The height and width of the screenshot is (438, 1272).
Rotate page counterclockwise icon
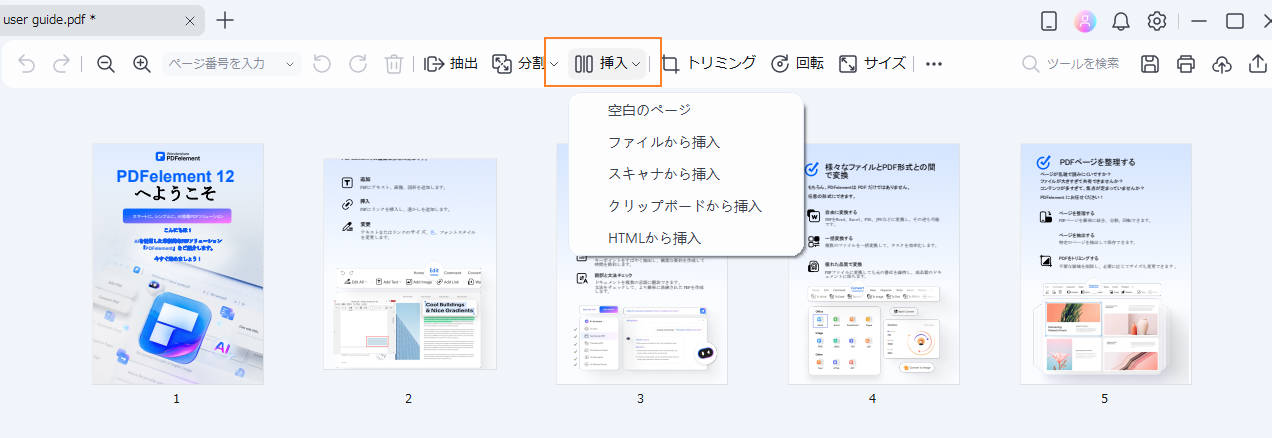tap(321, 64)
